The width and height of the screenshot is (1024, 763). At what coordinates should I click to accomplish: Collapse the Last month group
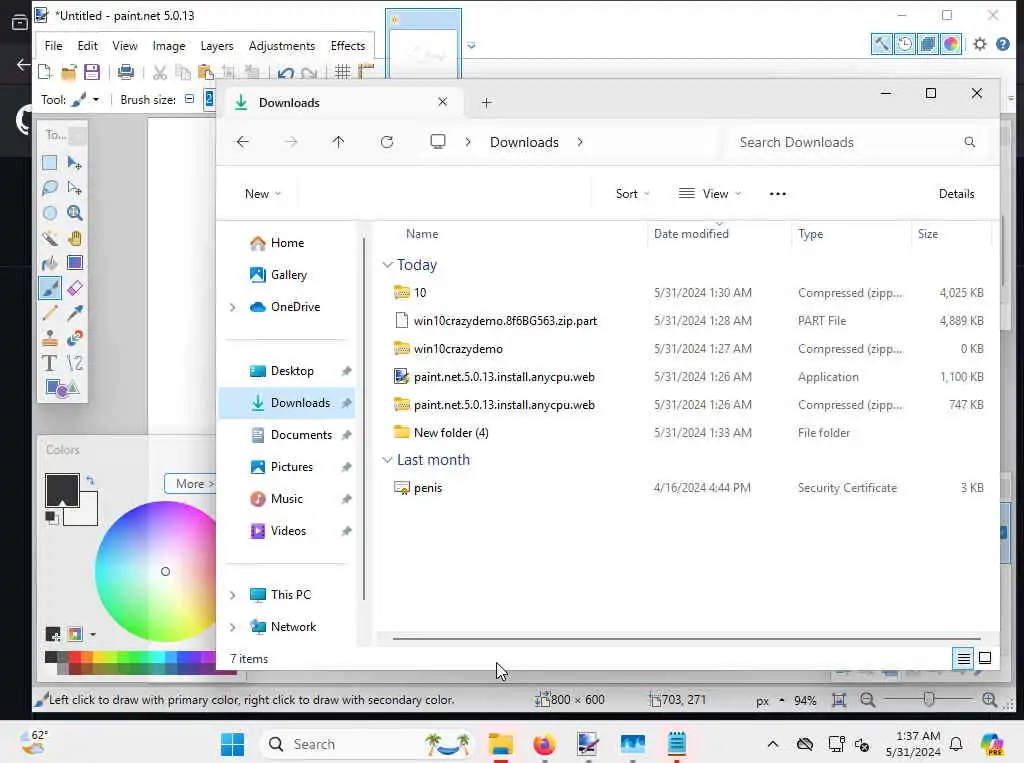click(x=387, y=460)
